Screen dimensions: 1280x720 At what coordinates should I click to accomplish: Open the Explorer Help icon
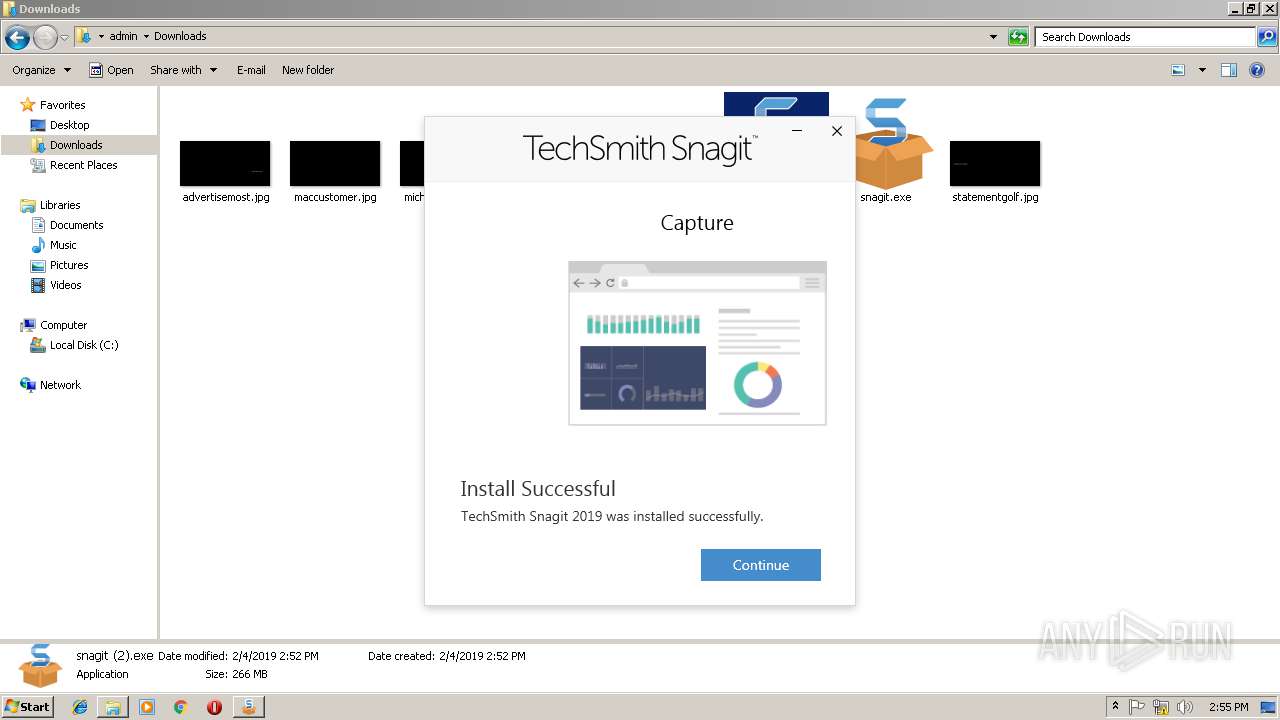(1258, 70)
